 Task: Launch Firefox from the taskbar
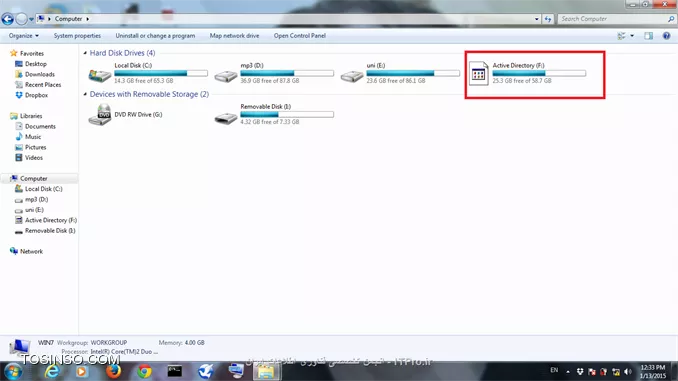[113, 371]
